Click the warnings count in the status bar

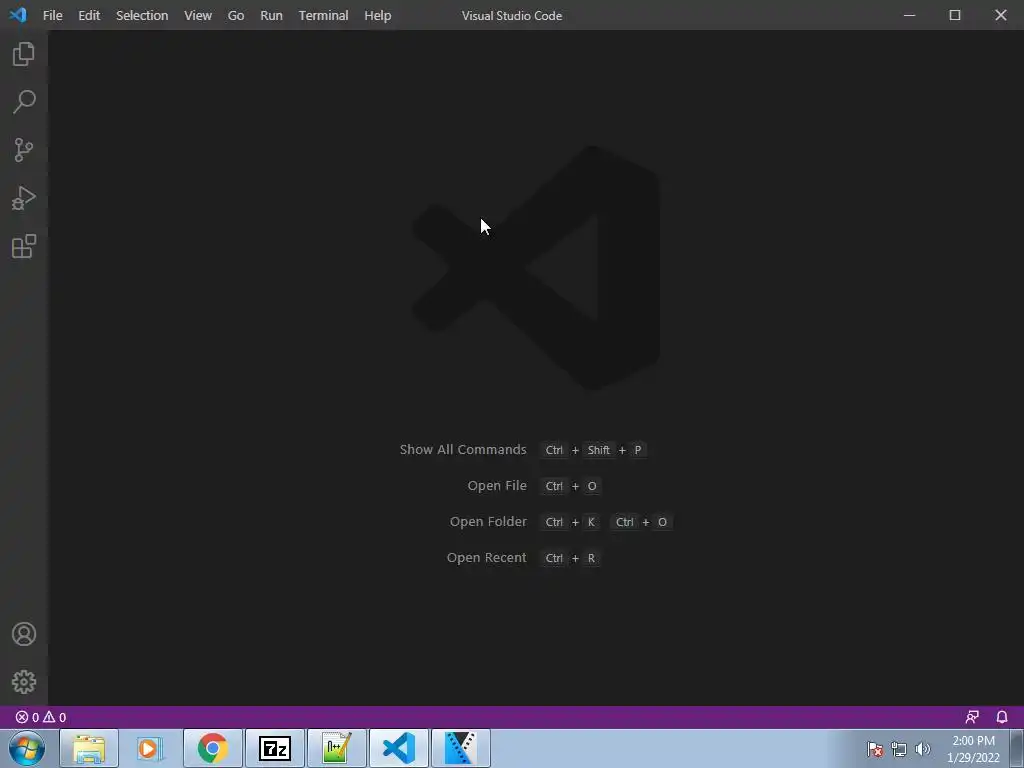pyautogui.click(x=55, y=717)
